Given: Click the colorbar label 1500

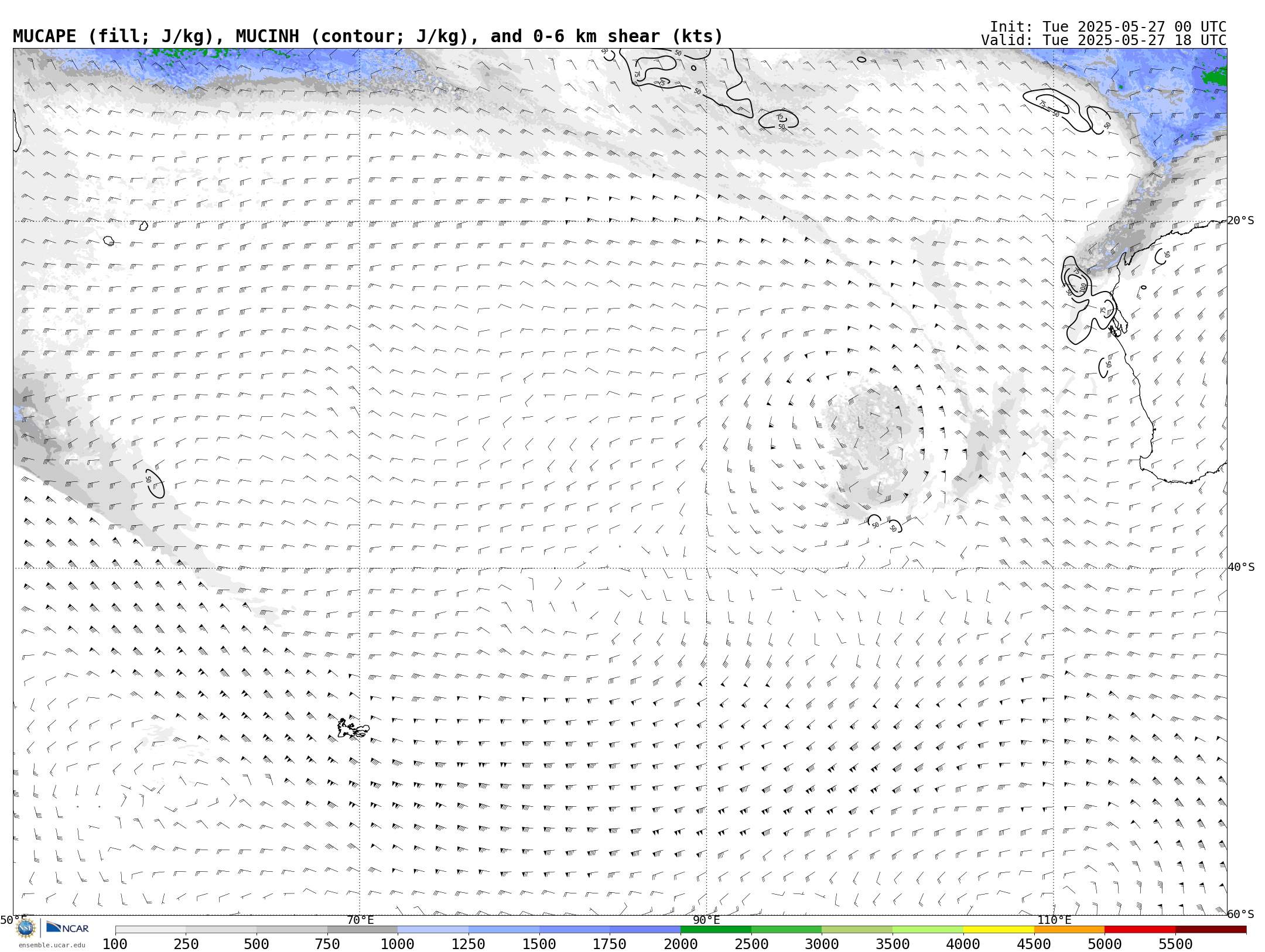Looking at the screenshot, I should coord(539,944).
